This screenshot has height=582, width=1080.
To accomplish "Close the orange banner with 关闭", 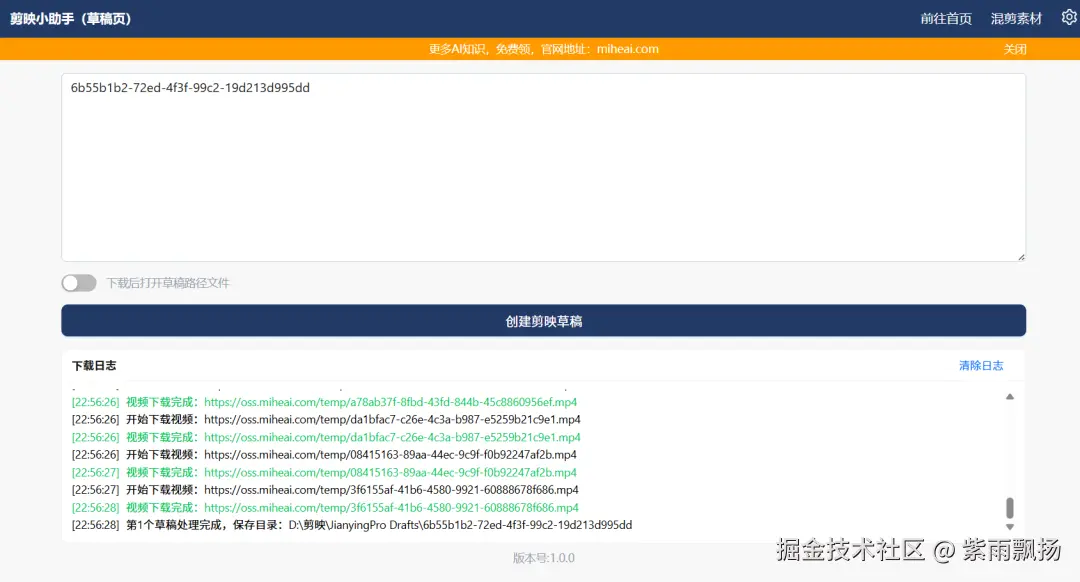I will 1015,49.
